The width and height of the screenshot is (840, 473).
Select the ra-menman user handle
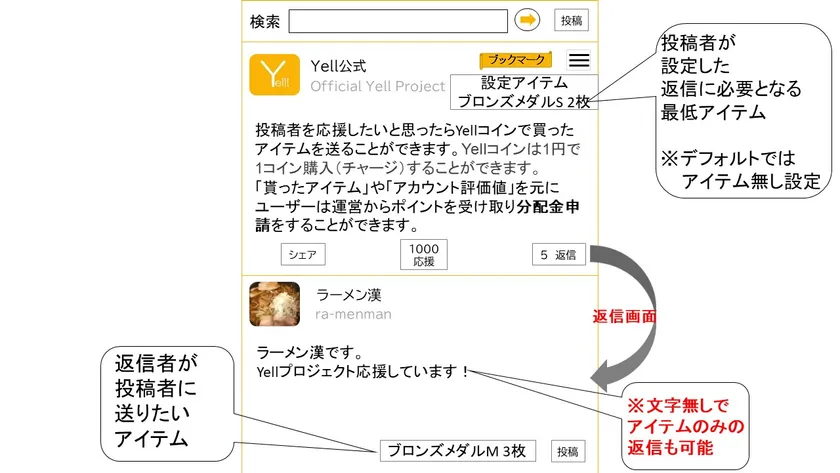point(353,314)
